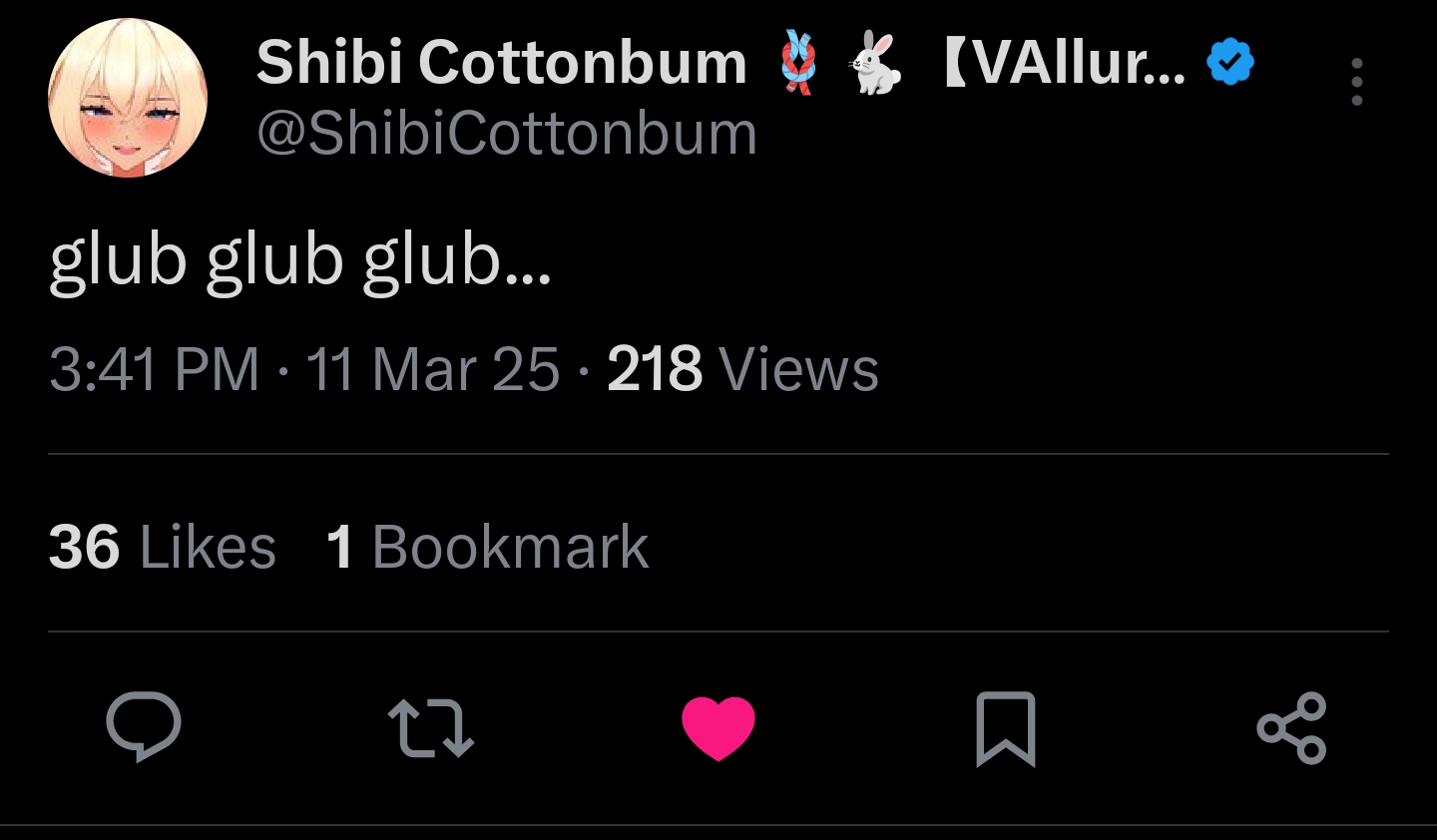Open the three-dot more options menu
The width and height of the screenshot is (1437, 840).
(1357, 82)
